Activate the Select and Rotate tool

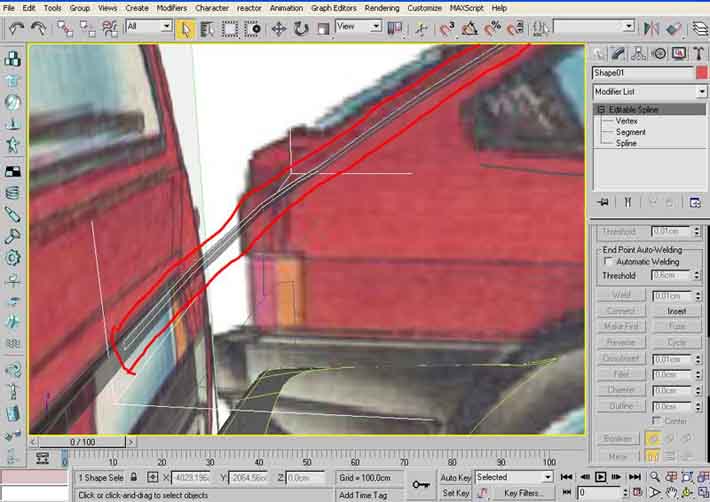(x=301, y=29)
